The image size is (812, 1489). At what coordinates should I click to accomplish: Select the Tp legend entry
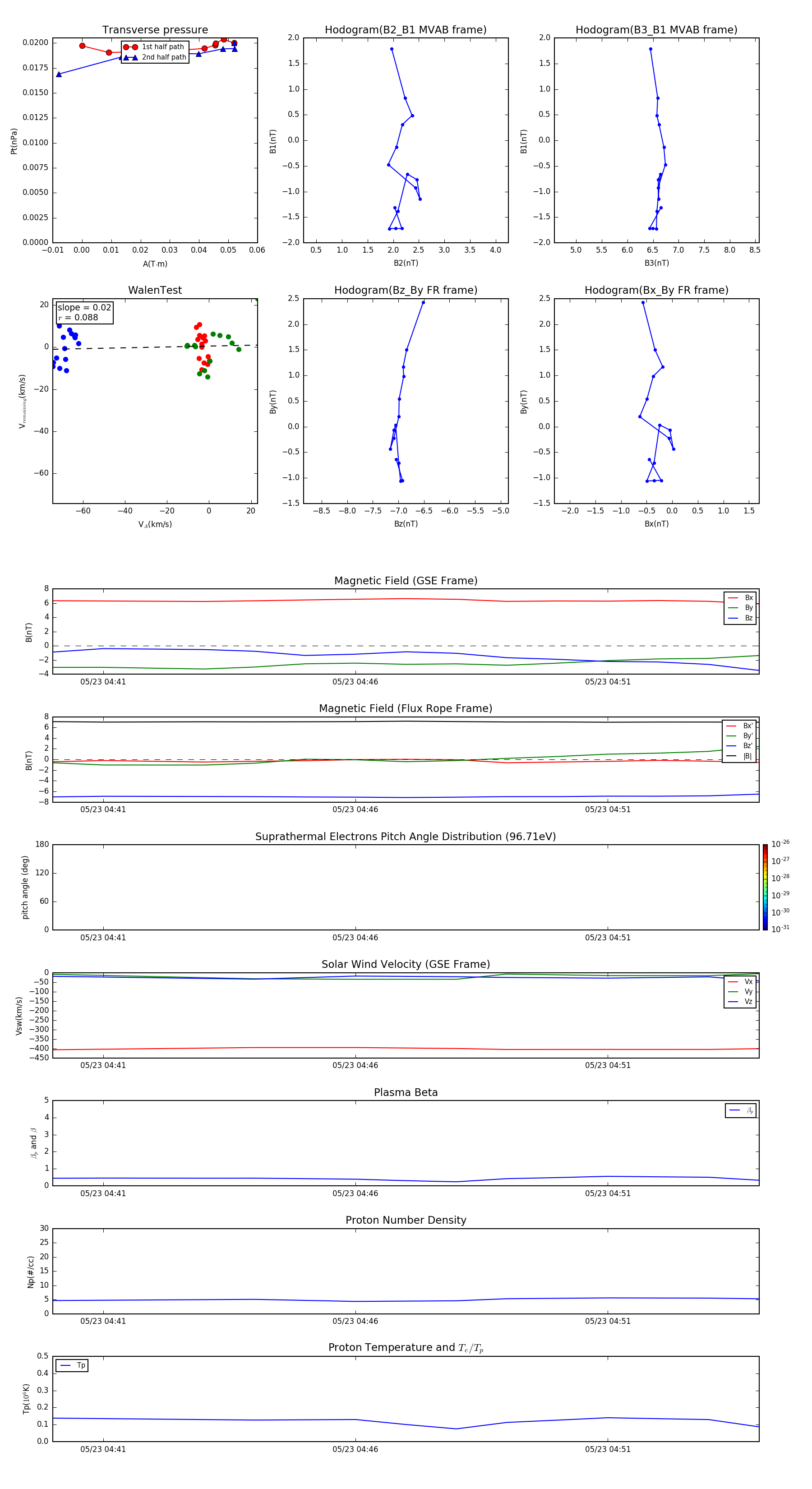point(72,1365)
